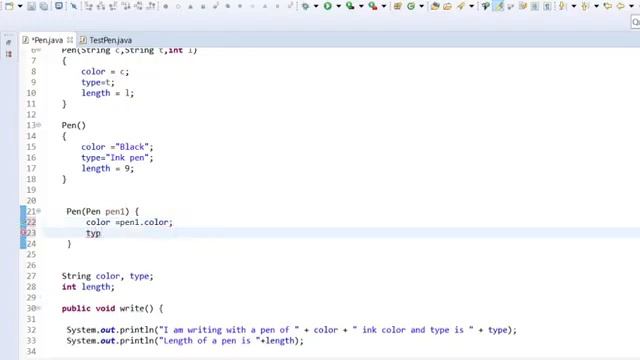Open the Previous Annotation dropdown arrow
Screen dimensions: 640x360
click(596, 6)
